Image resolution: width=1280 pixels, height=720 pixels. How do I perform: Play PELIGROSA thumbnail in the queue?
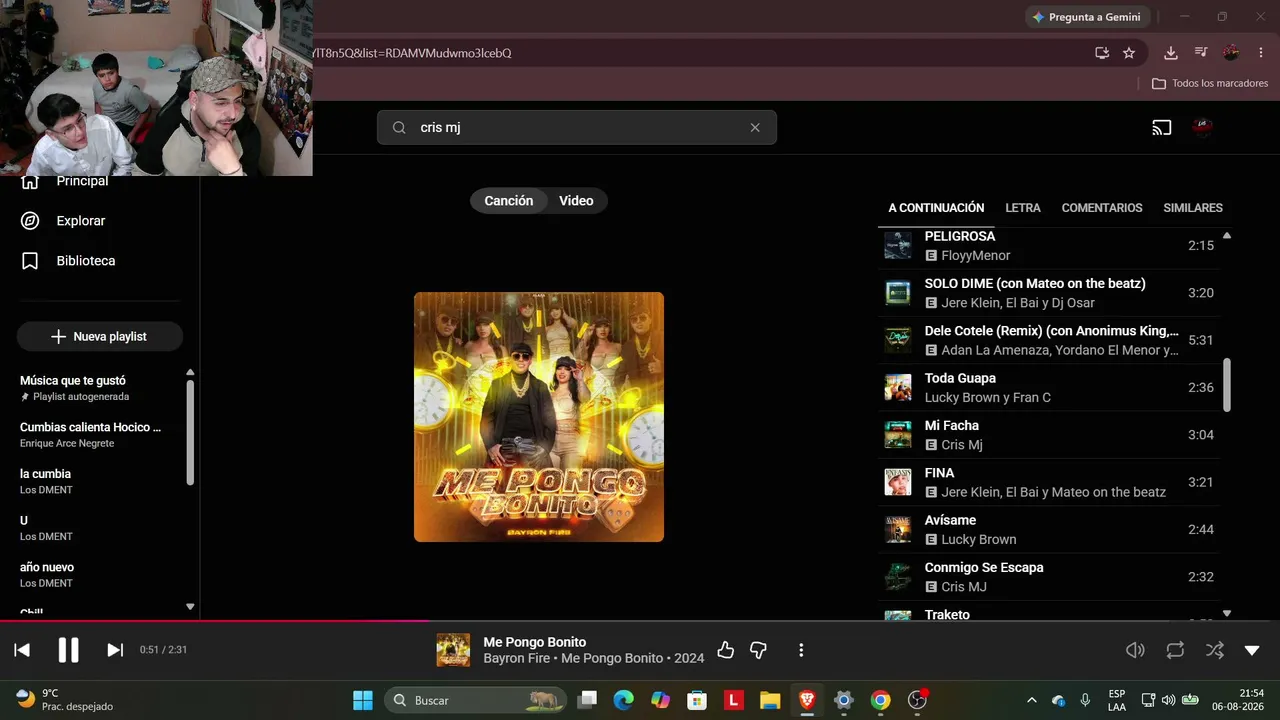[898, 245]
